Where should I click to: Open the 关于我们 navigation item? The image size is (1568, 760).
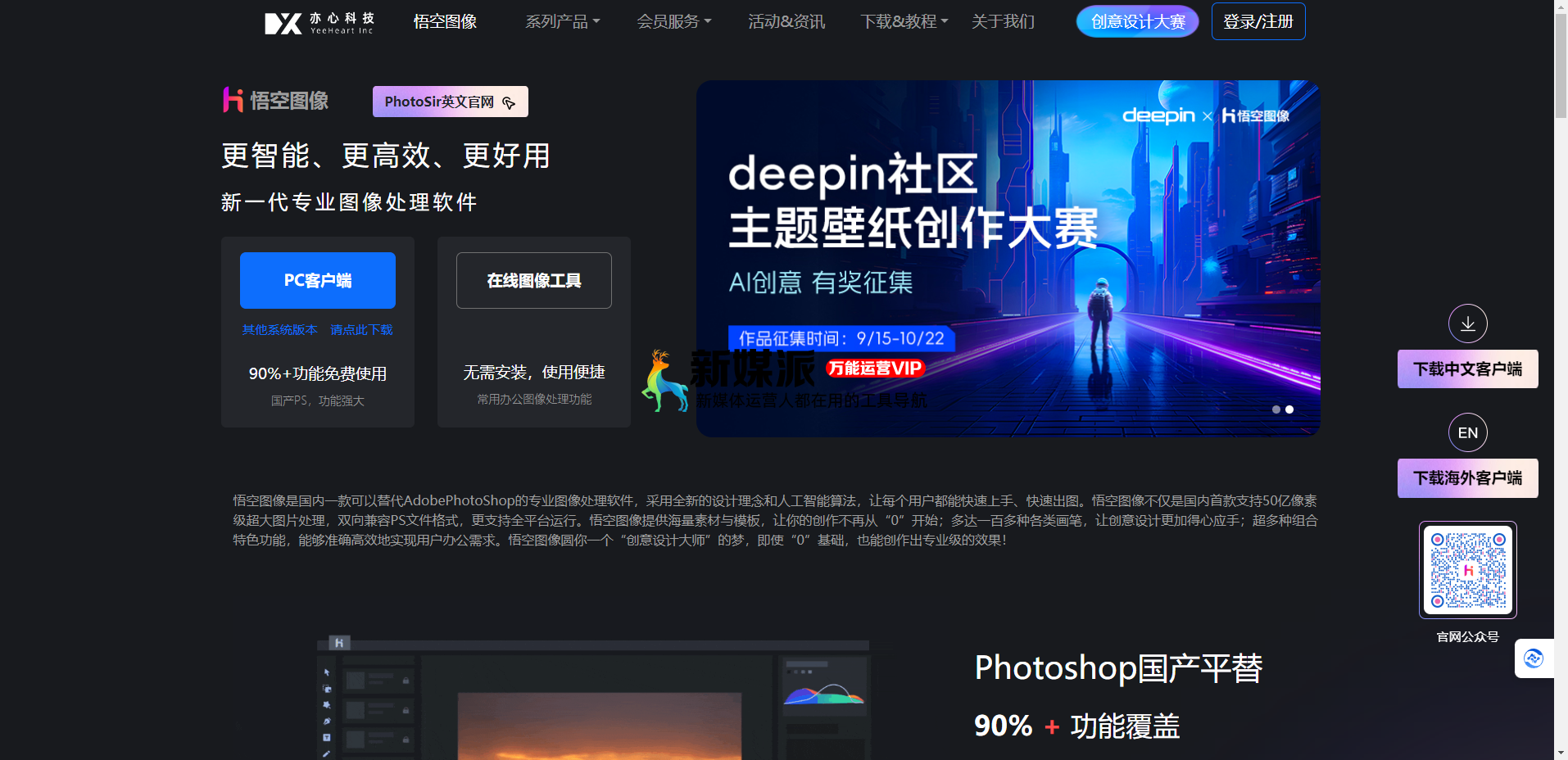(x=1003, y=22)
